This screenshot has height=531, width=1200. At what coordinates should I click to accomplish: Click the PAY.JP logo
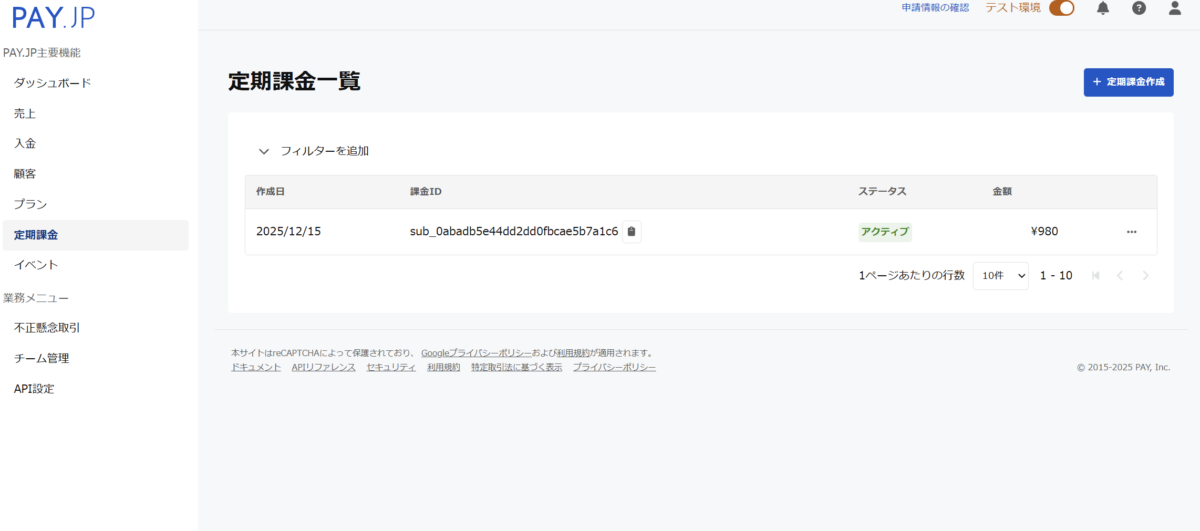(53, 17)
